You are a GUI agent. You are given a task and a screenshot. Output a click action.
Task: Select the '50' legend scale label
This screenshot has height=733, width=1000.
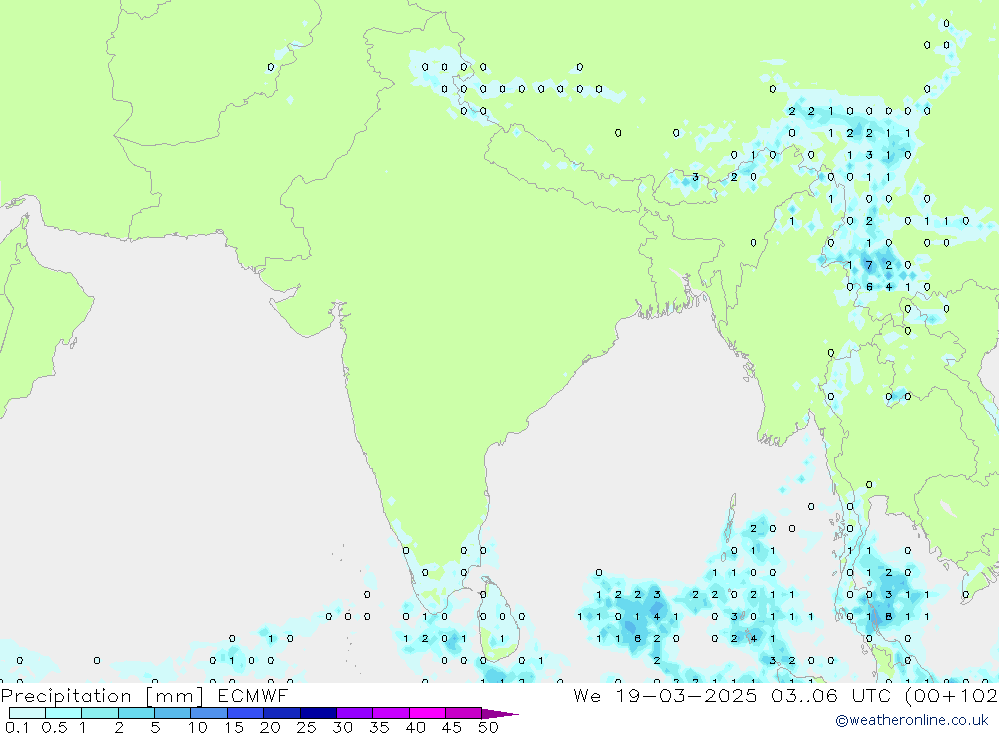point(488,727)
